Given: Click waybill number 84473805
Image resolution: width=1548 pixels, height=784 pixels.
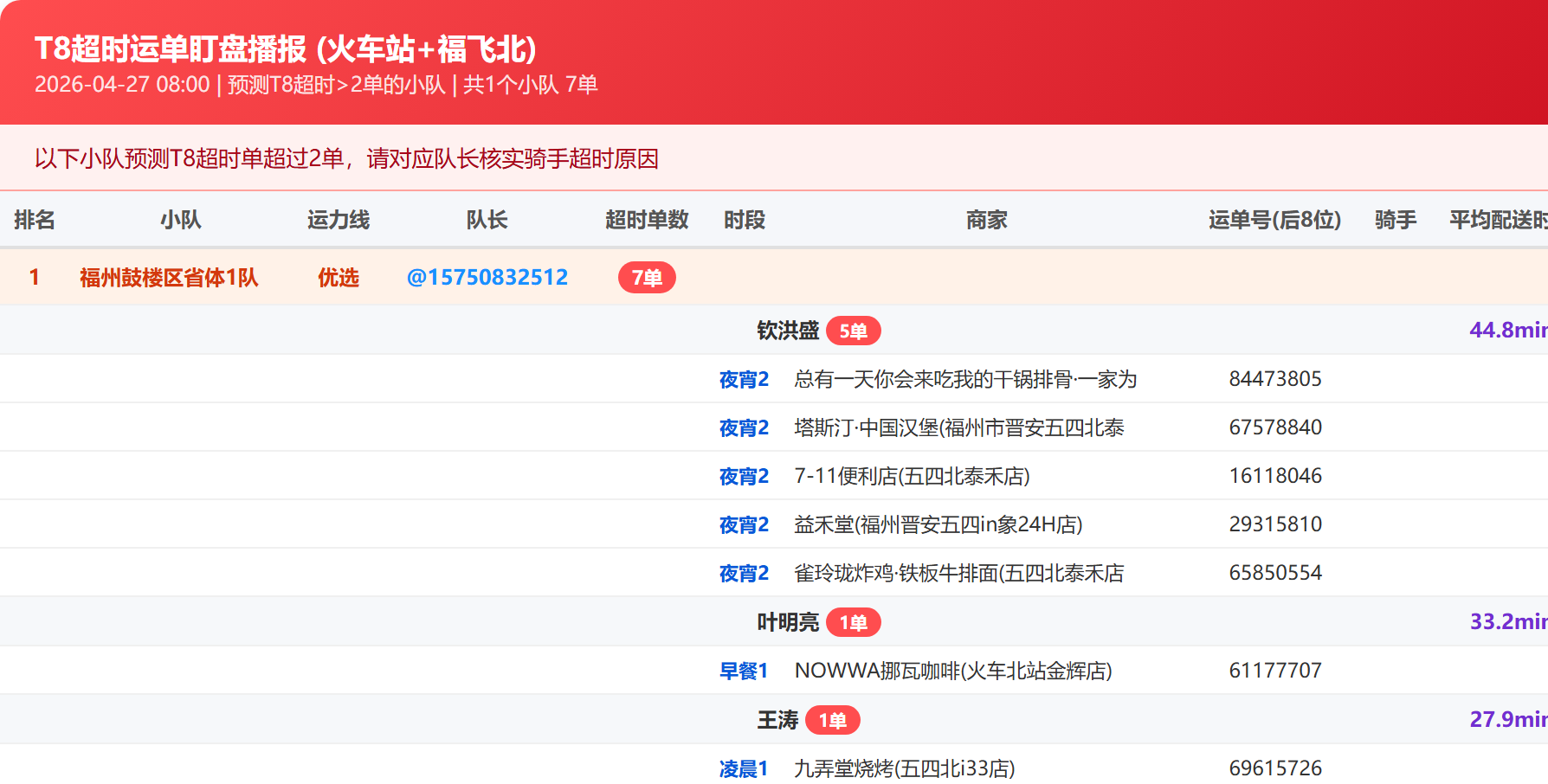Looking at the screenshot, I should point(1275,379).
